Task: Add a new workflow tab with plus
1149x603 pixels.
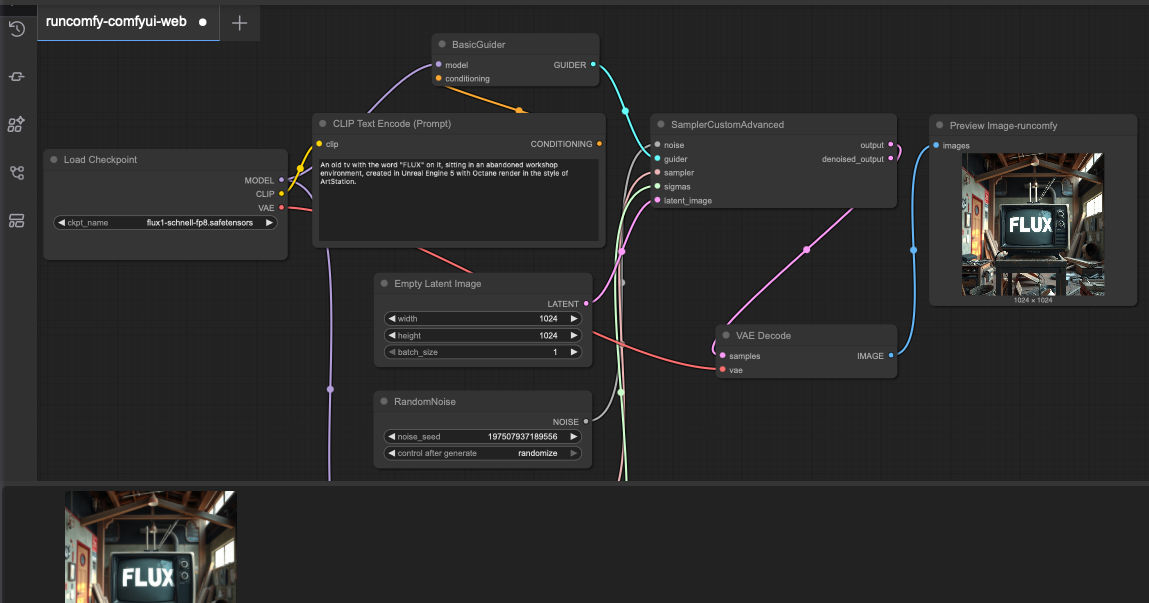Action: point(240,23)
